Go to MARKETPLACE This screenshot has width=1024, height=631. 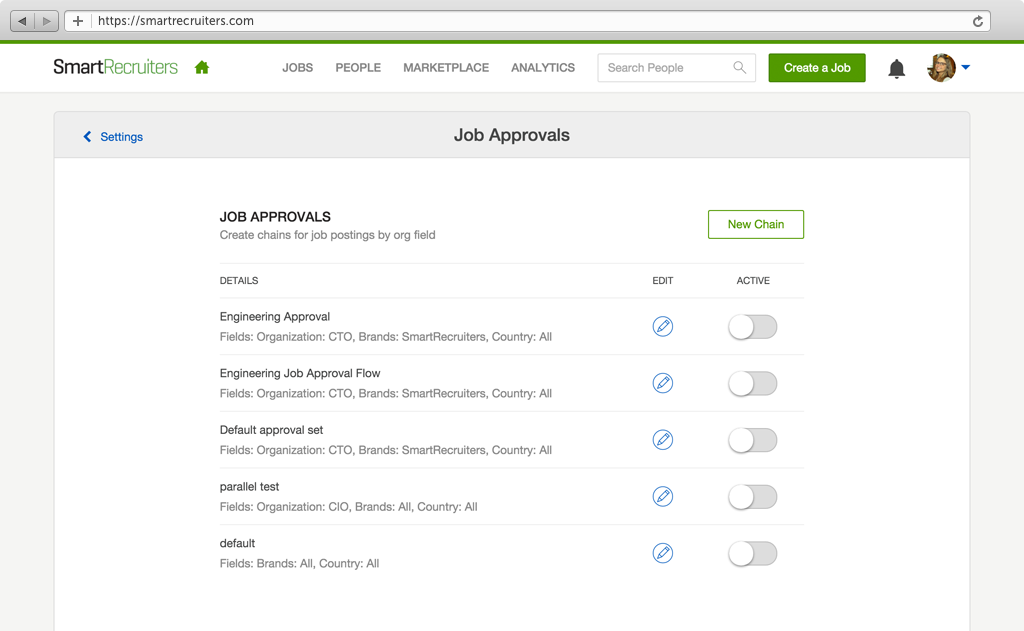[446, 67]
